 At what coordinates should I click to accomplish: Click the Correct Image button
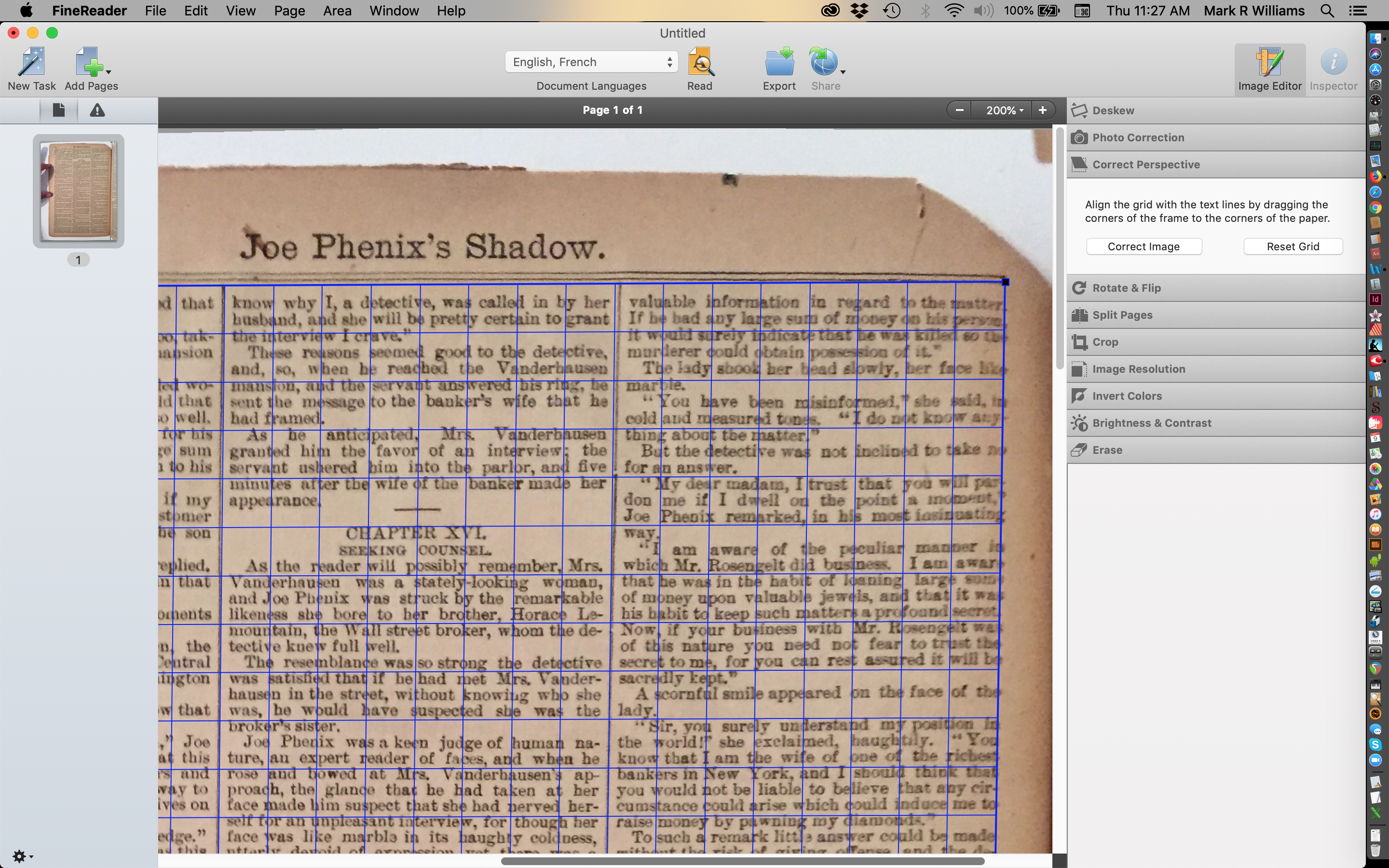pyautogui.click(x=1144, y=246)
